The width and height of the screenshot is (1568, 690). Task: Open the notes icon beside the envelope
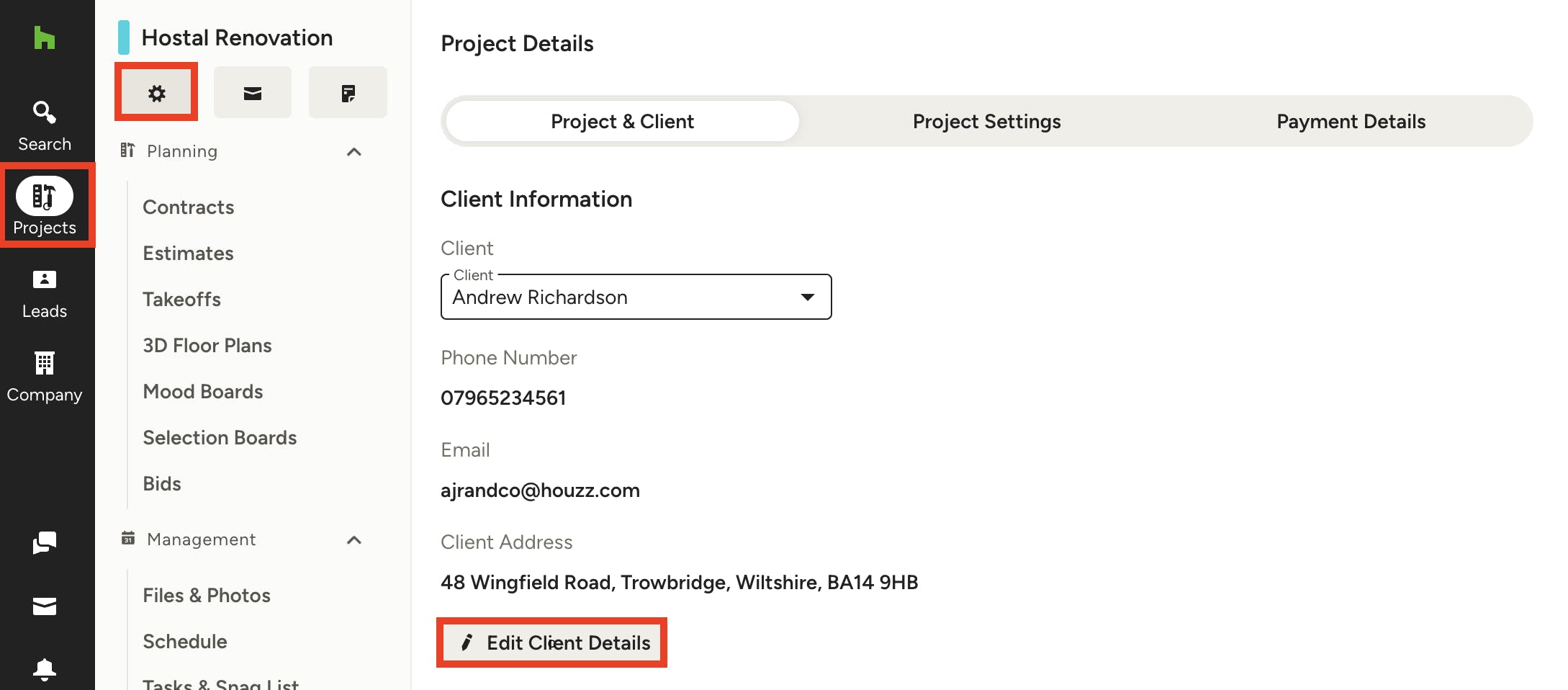click(x=348, y=92)
